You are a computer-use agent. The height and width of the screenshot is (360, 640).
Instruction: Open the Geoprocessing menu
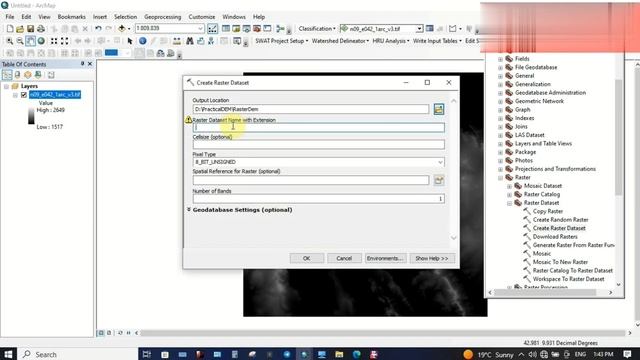162,17
